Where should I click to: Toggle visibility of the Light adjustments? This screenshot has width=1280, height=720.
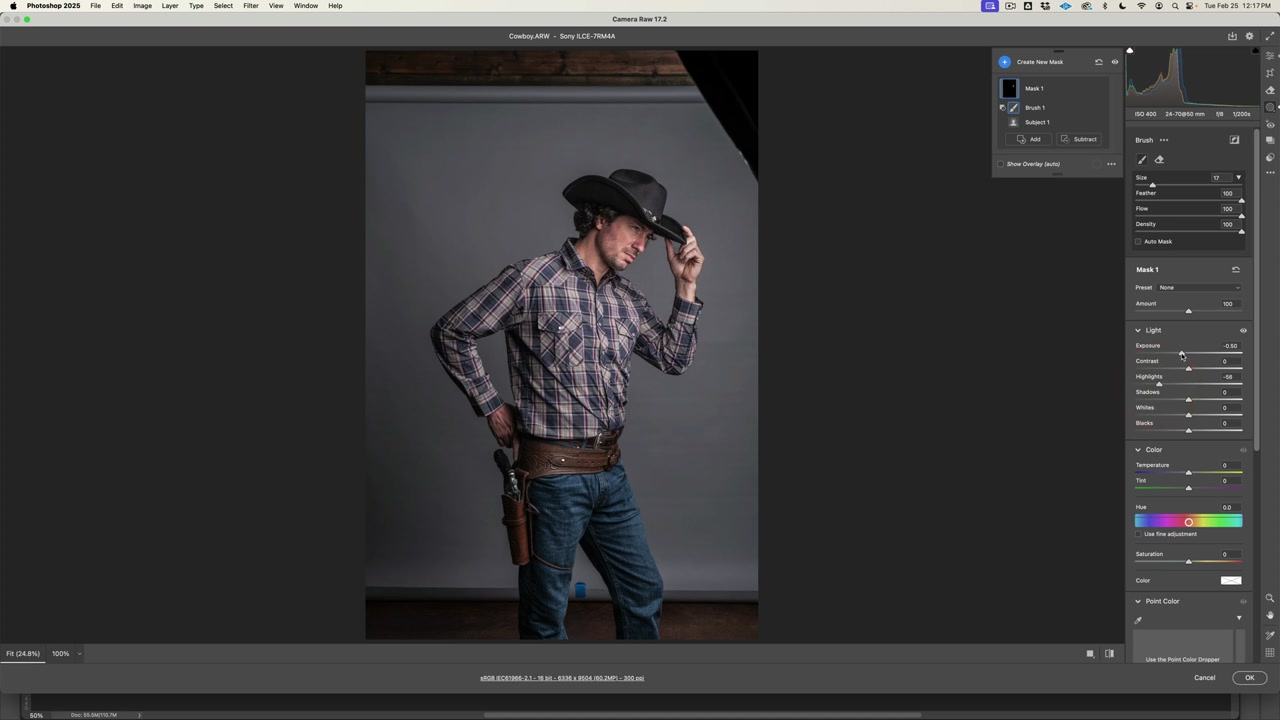coord(1243,330)
